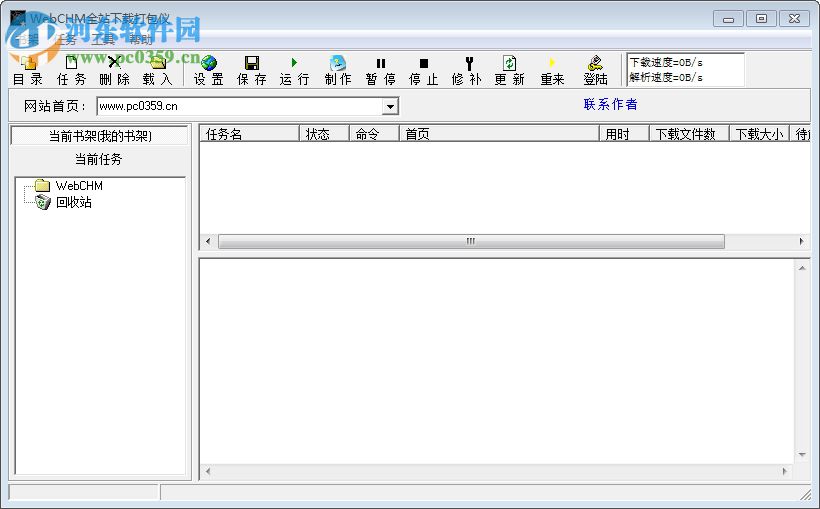Screen dimensions: 820x509
Task: Select the WebCHM folder in tree
Action: coord(79,186)
